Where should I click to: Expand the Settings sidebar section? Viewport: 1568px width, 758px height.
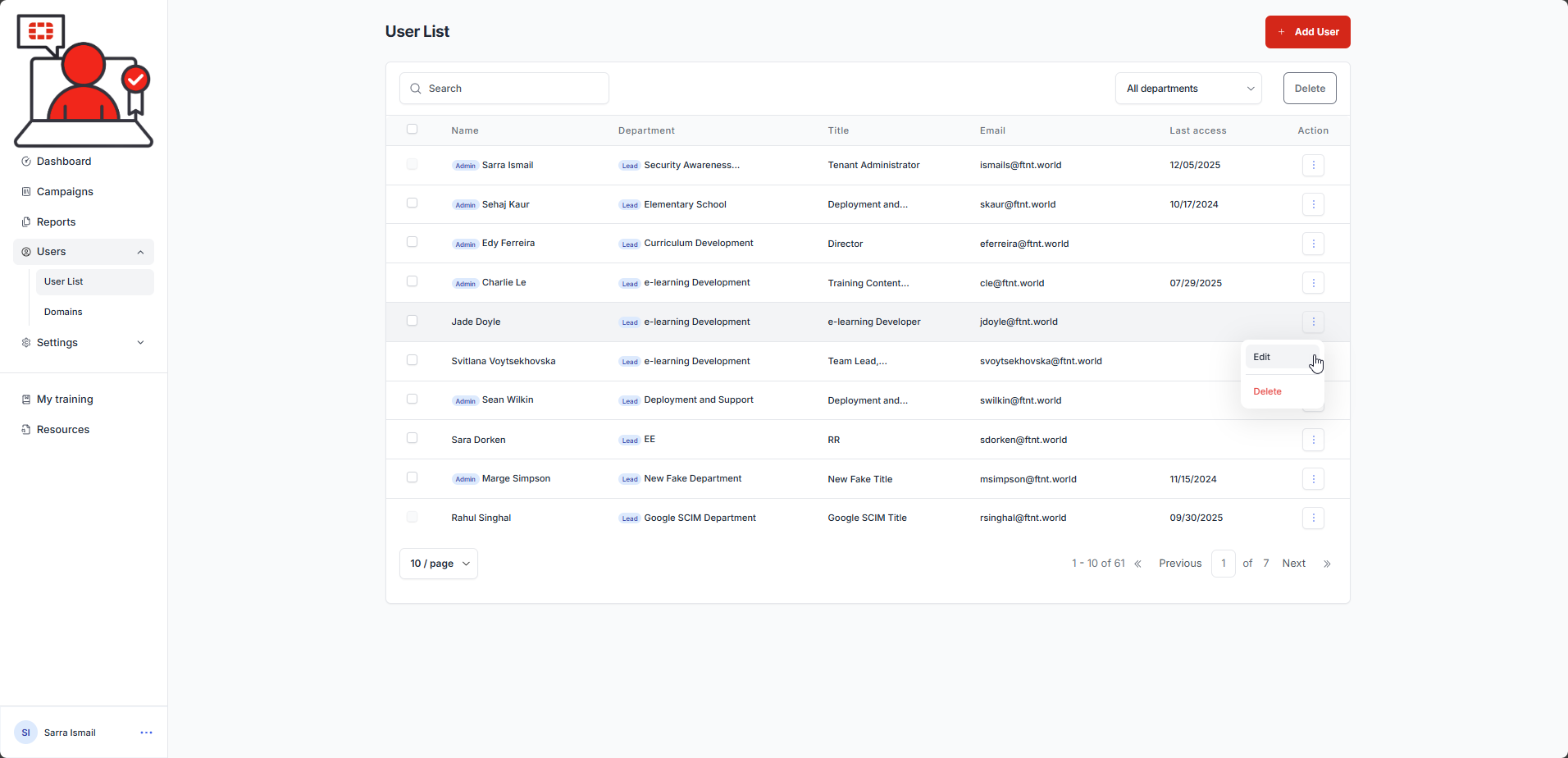(x=84, y=343)
